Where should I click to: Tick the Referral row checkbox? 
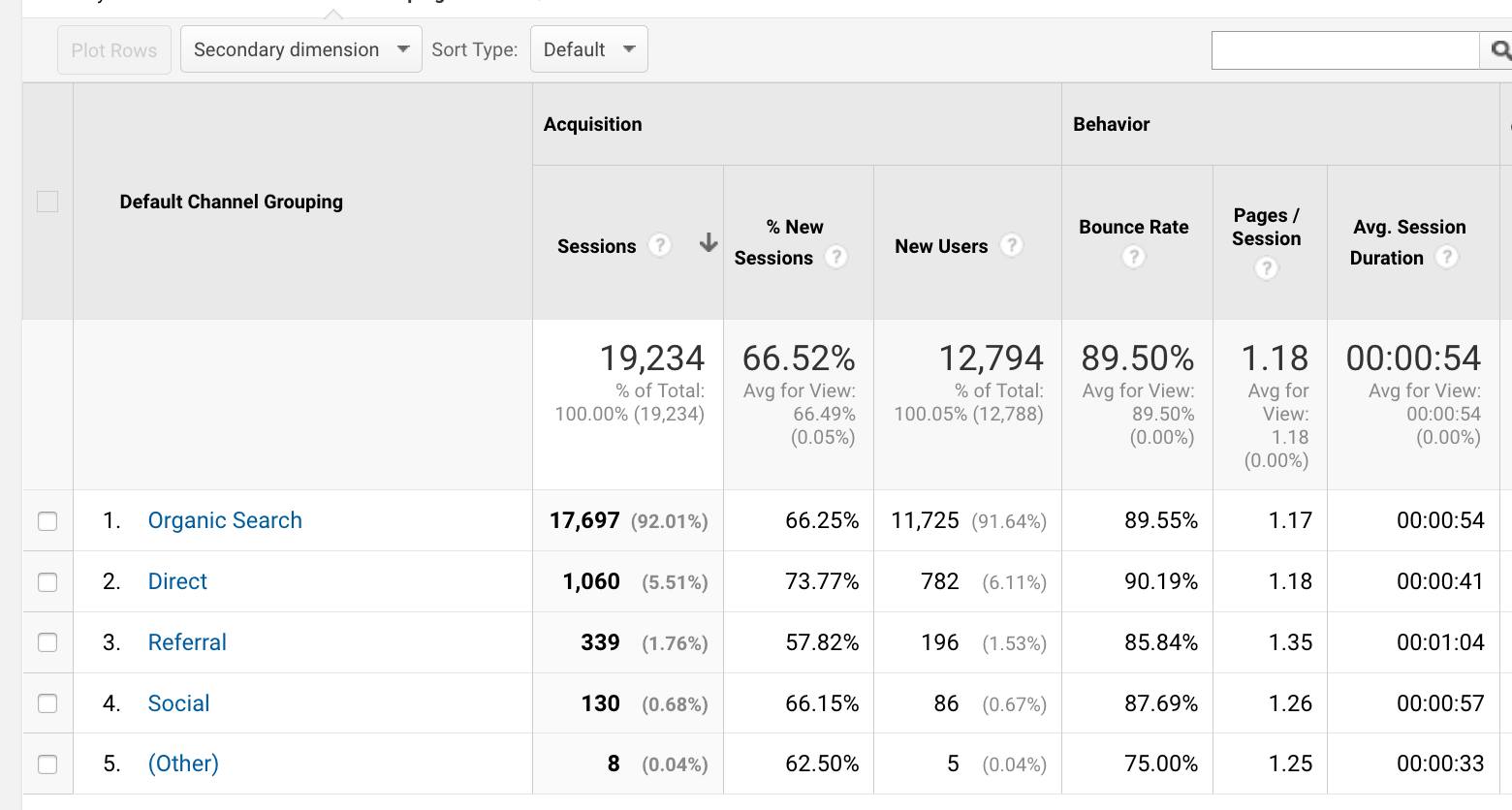point(47,642)
